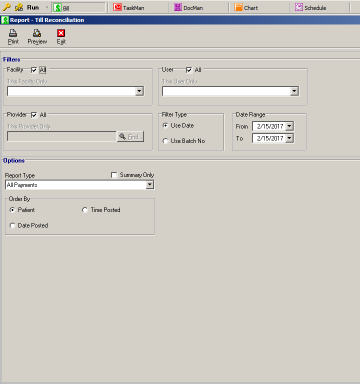This screenshot has width=360, height=384.
Task: Select Order By Time Posted option
Action: [85, 210]
